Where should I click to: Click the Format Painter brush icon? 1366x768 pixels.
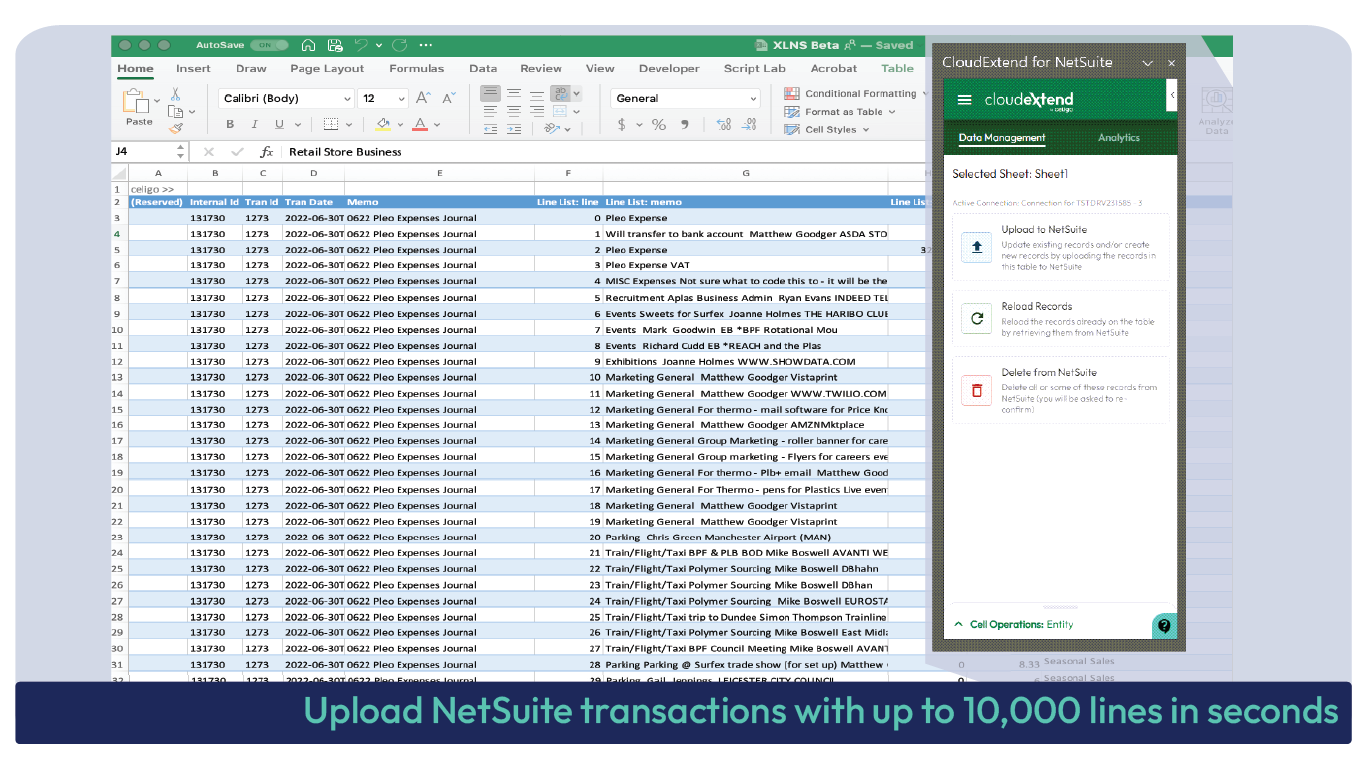tap(175, 128)
